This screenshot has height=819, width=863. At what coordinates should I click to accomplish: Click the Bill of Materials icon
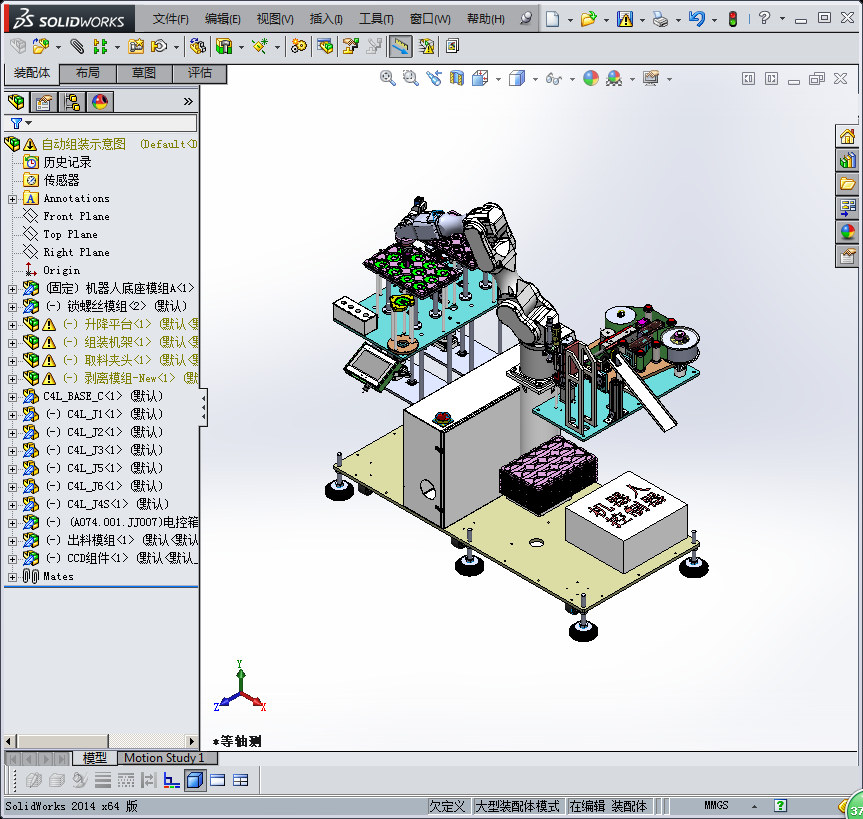pyautogui.click(x=325, y=46)
